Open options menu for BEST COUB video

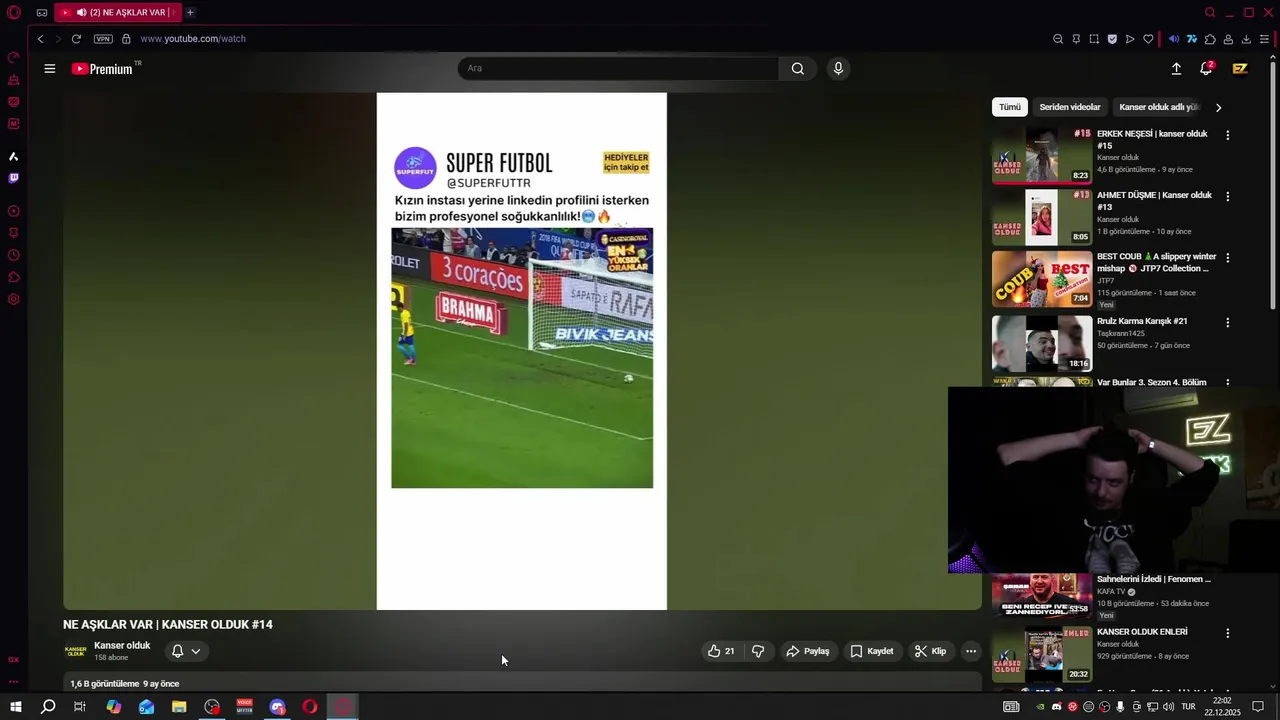1228,258
